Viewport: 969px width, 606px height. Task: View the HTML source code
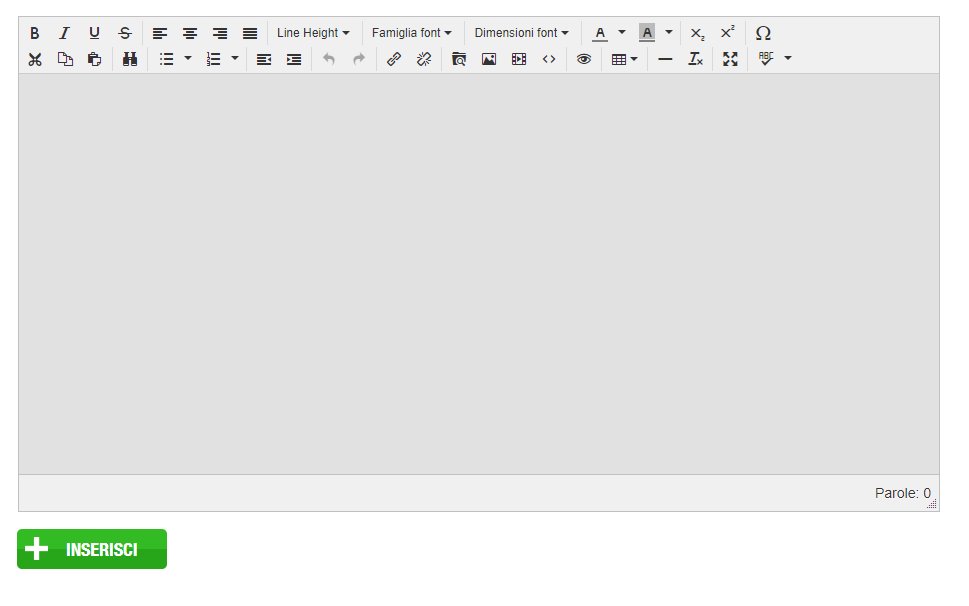click(x=549, y=59)
